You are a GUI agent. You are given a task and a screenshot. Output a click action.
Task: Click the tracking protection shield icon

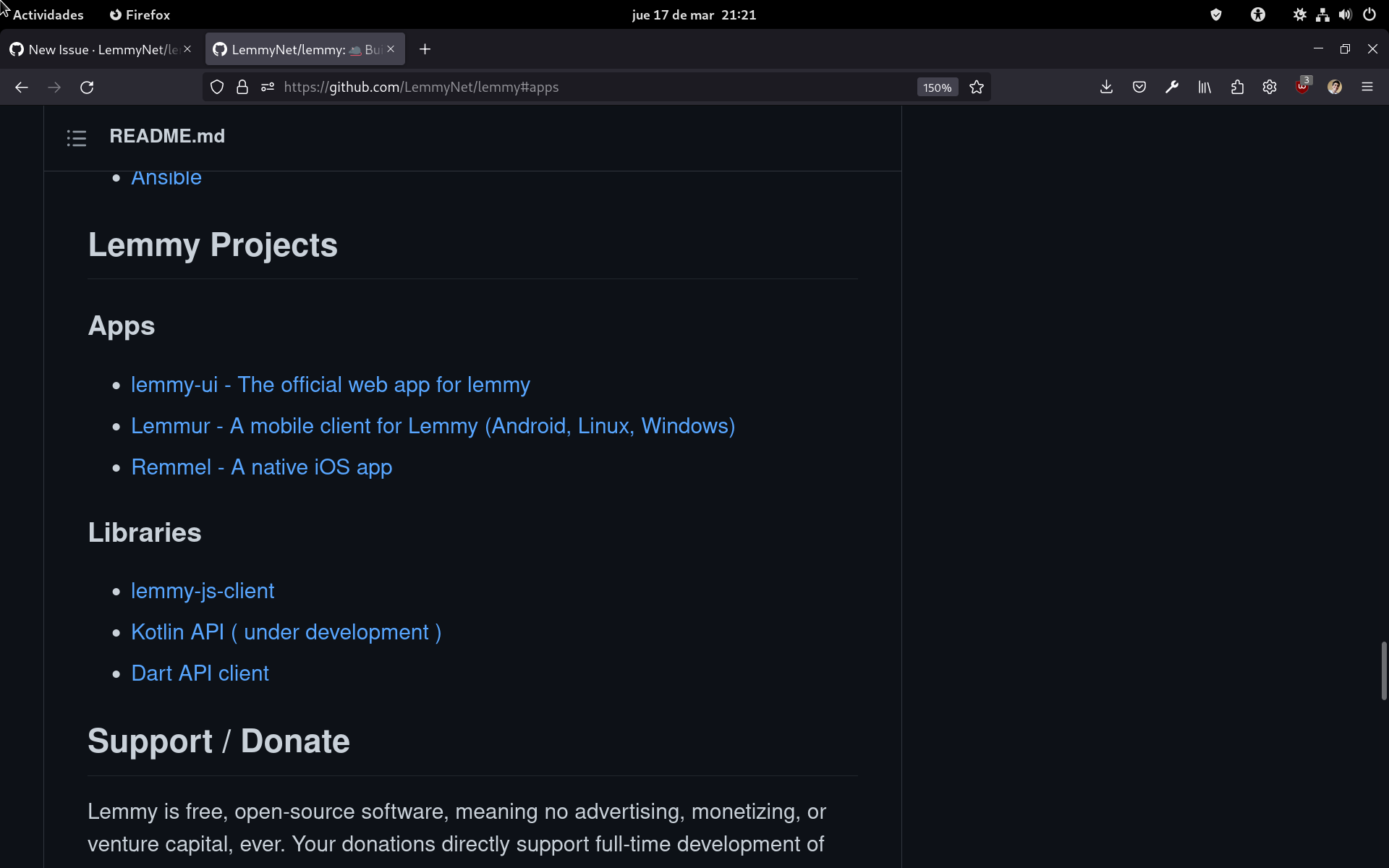click(217, 88)
